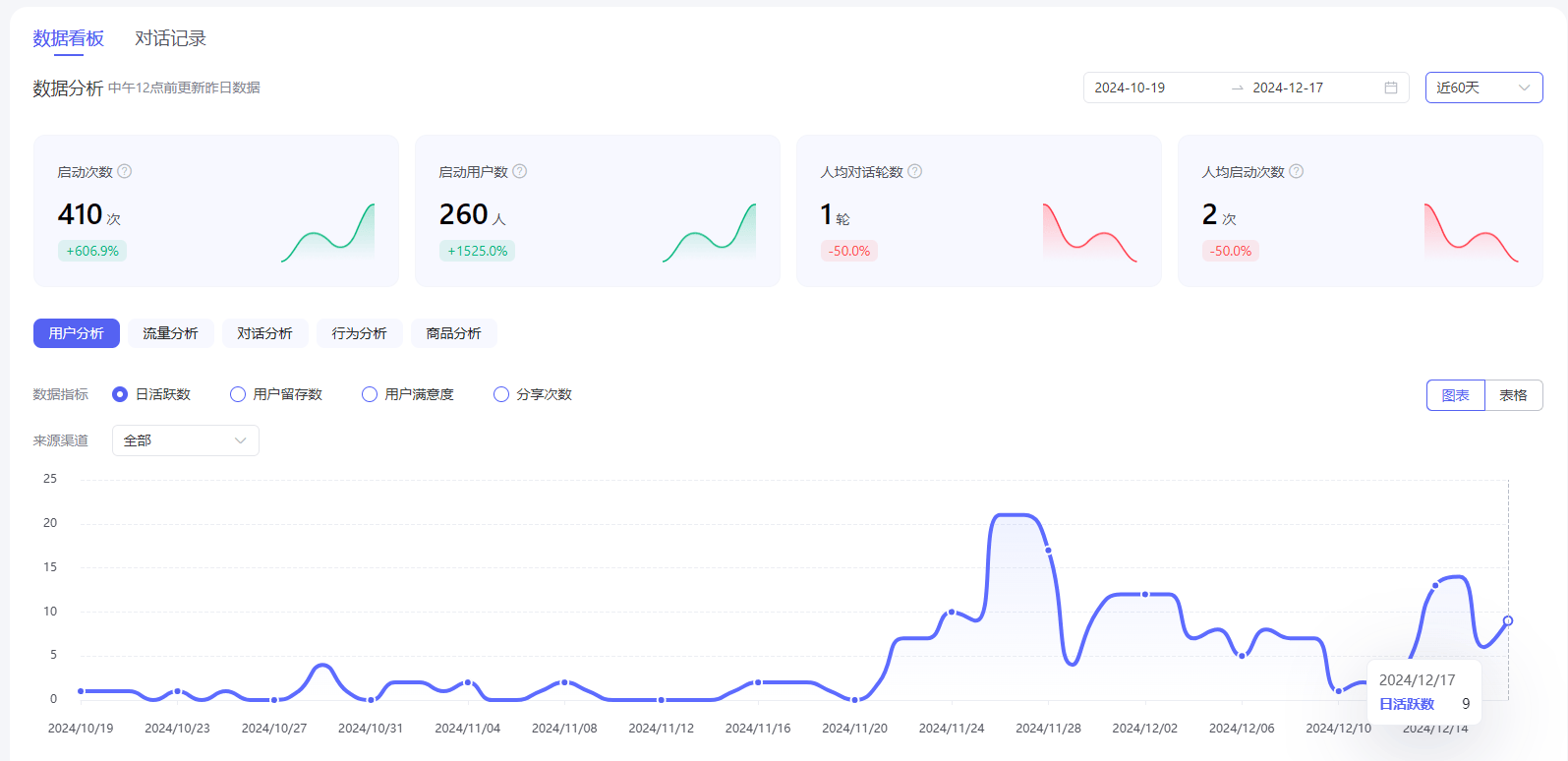Open the 来源渠道 全部 dropdown

[x=186, y=440]
